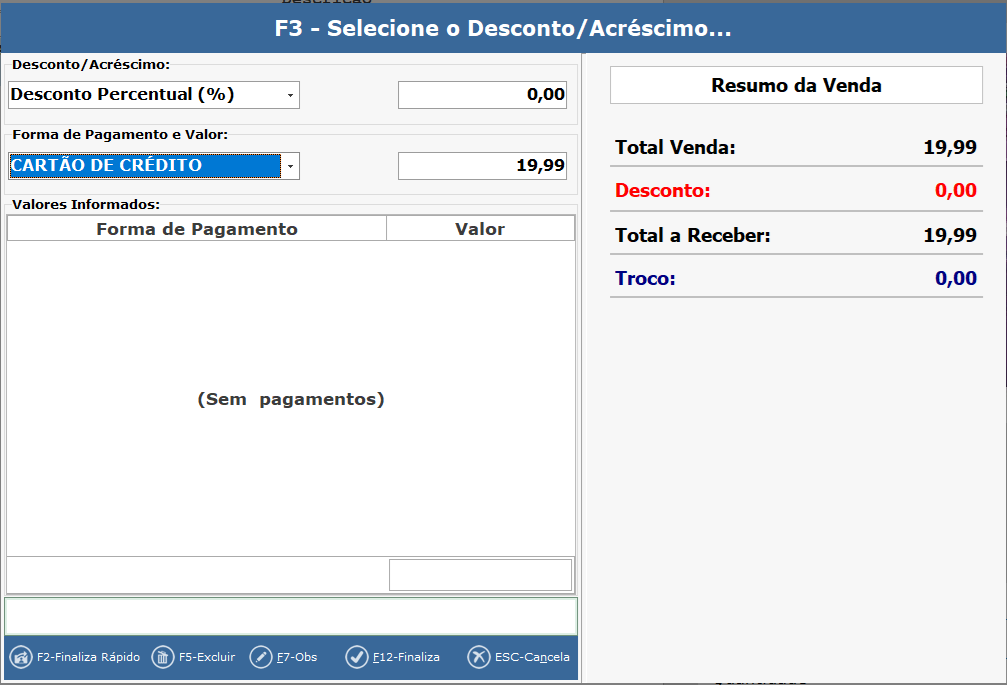
Task: Click the F5-Excluir trash icon
Action: pos(162,657)
